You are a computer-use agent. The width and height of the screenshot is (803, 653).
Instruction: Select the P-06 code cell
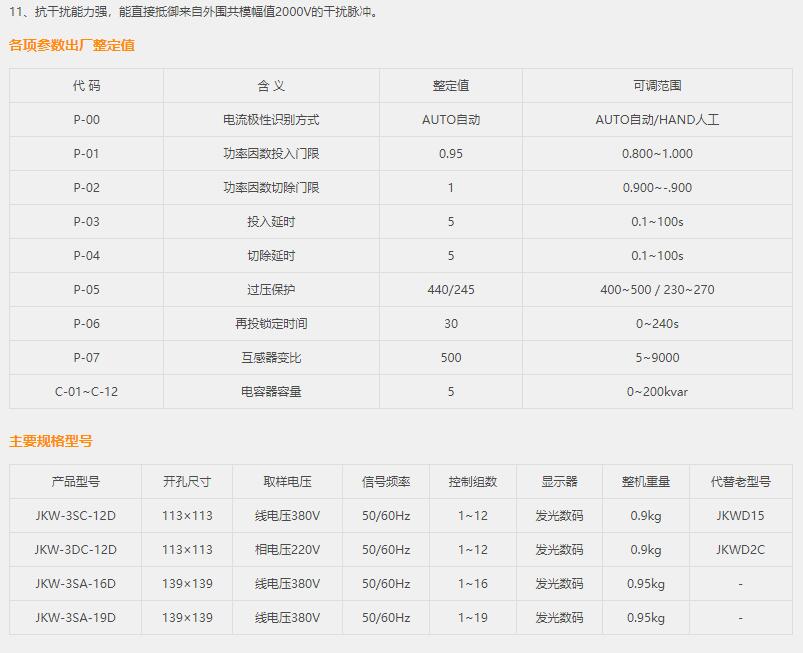[x=87, y=324]
